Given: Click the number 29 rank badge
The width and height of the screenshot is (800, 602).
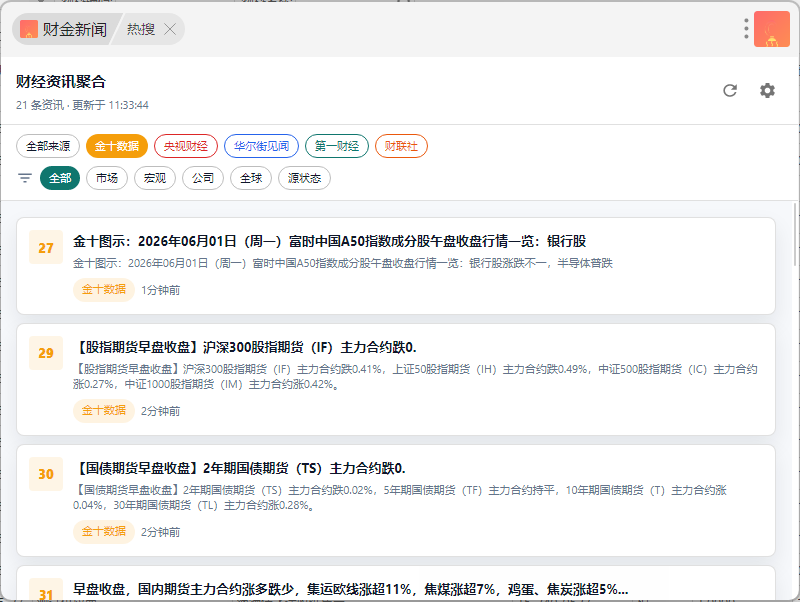Looking at the screenshot, I should point(46,353).
